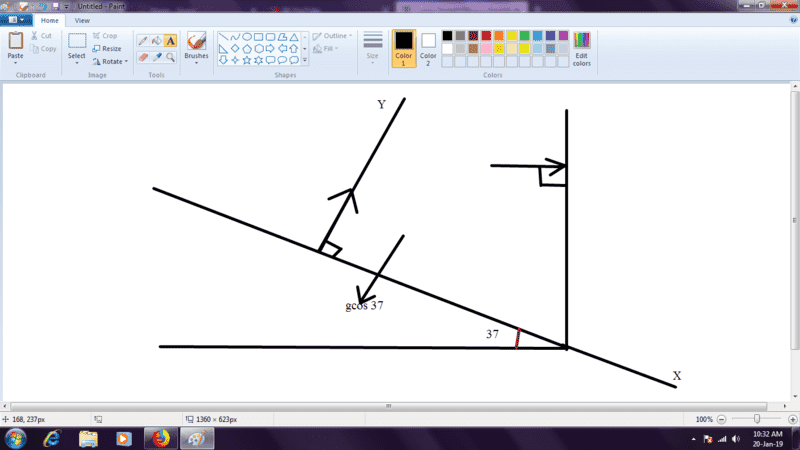
Task: Click the Resize button
Action: point(106,48)
